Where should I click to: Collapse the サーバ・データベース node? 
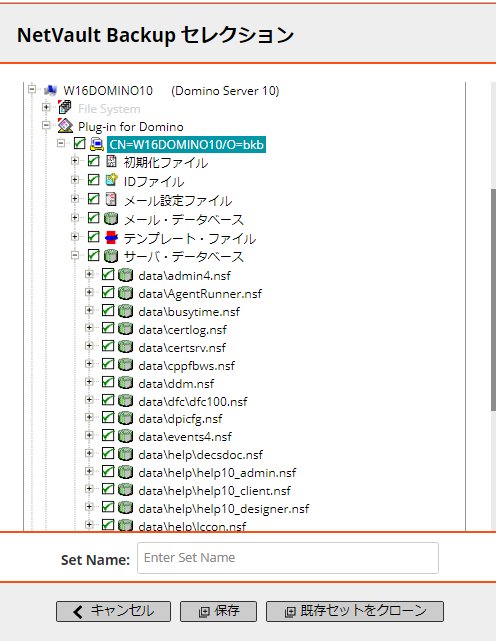[75, 255]
